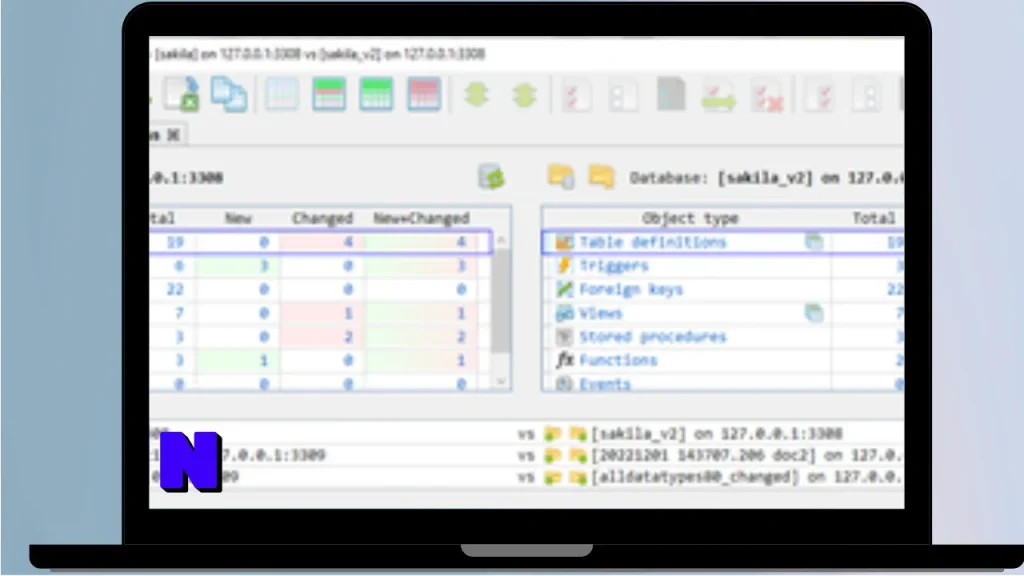Viewport: 1024px width, 576px height.
Task: Click the fx Functions icon
Action: tap(564, 360)
